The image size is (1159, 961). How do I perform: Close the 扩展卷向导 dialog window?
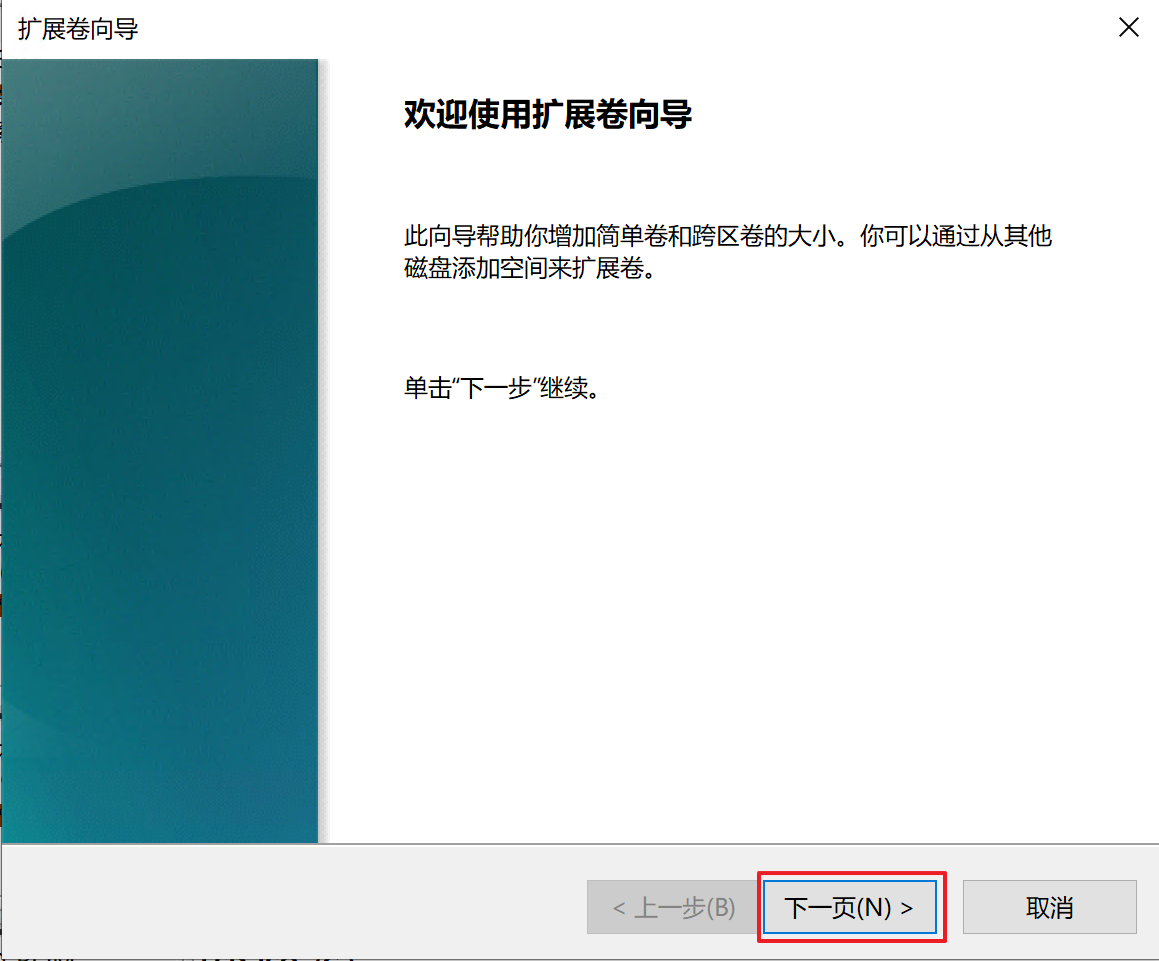point(1129,27)
